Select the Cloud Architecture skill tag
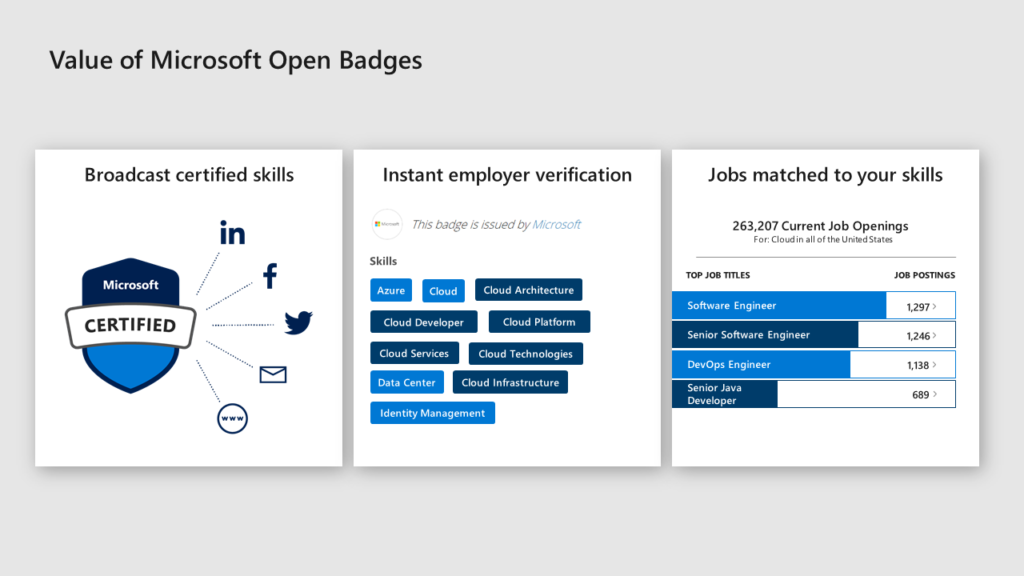Viewport: 1024px width, 576px height. [x=528, y=290]
